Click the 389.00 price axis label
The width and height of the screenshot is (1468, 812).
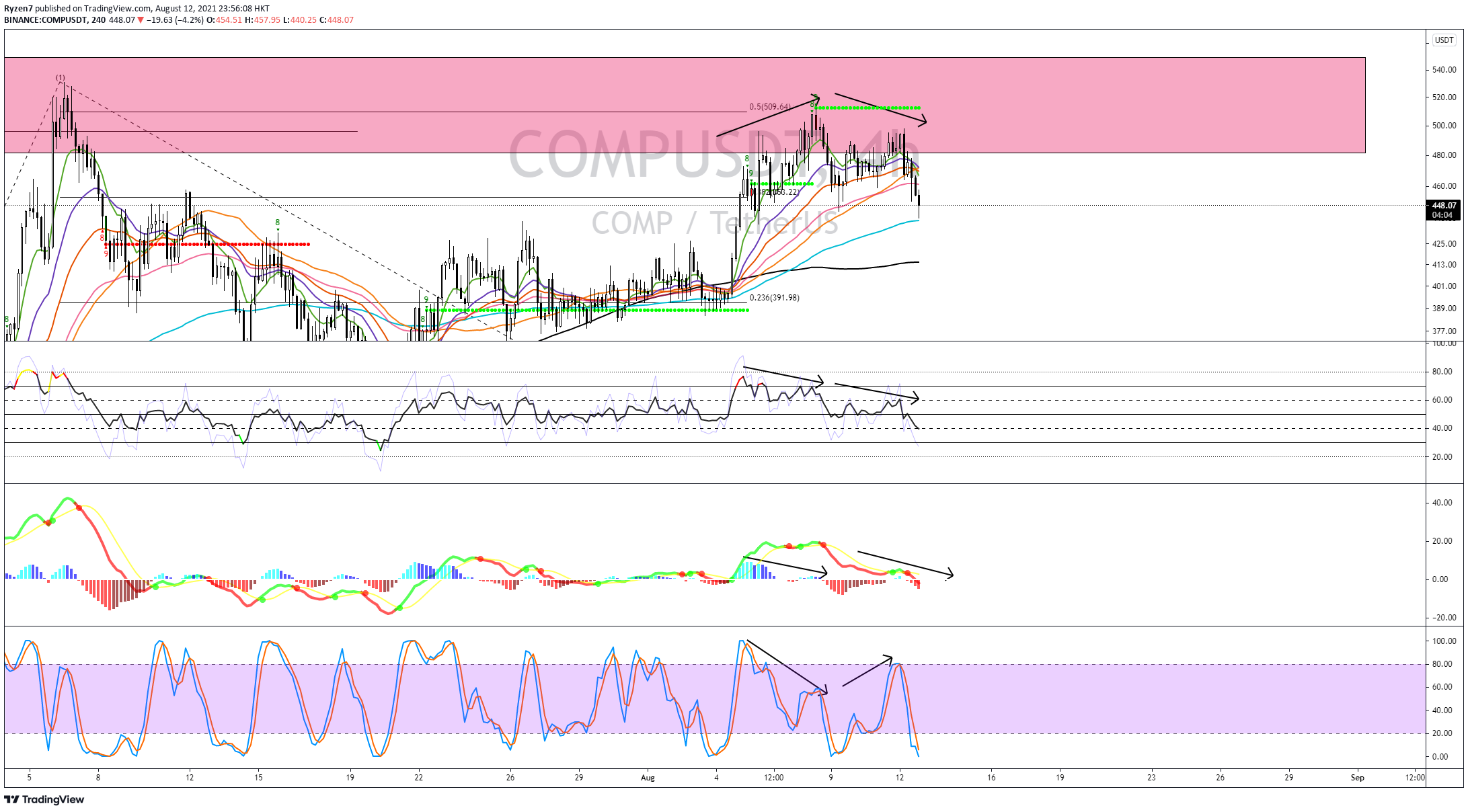(x=1444, y=309)
